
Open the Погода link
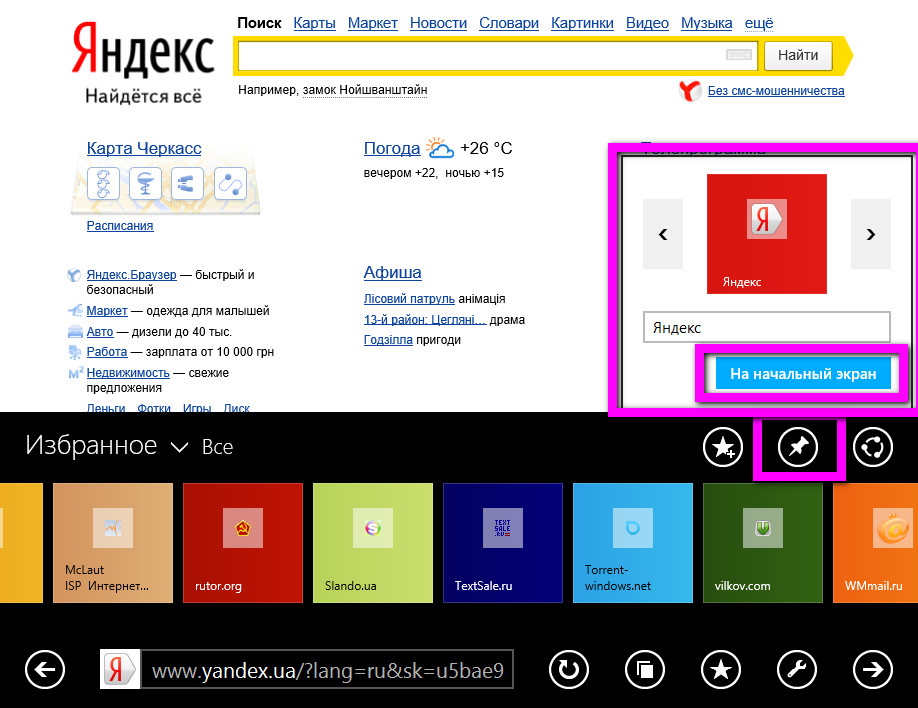click(392, 148)
